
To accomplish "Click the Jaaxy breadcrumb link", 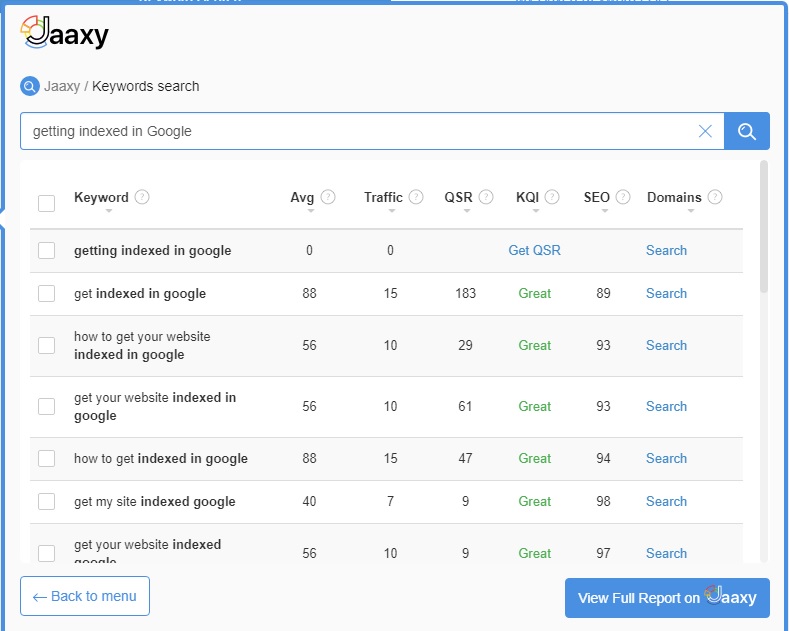I will click(x=62, y=86).
